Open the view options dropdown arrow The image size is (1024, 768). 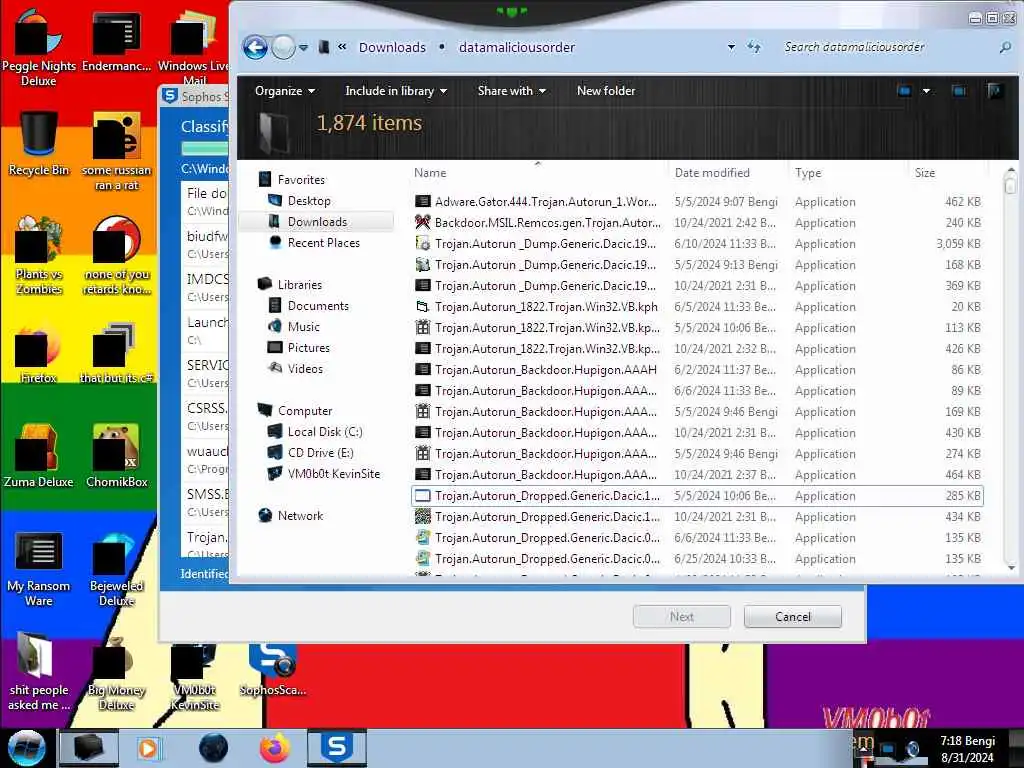[926, 91]
